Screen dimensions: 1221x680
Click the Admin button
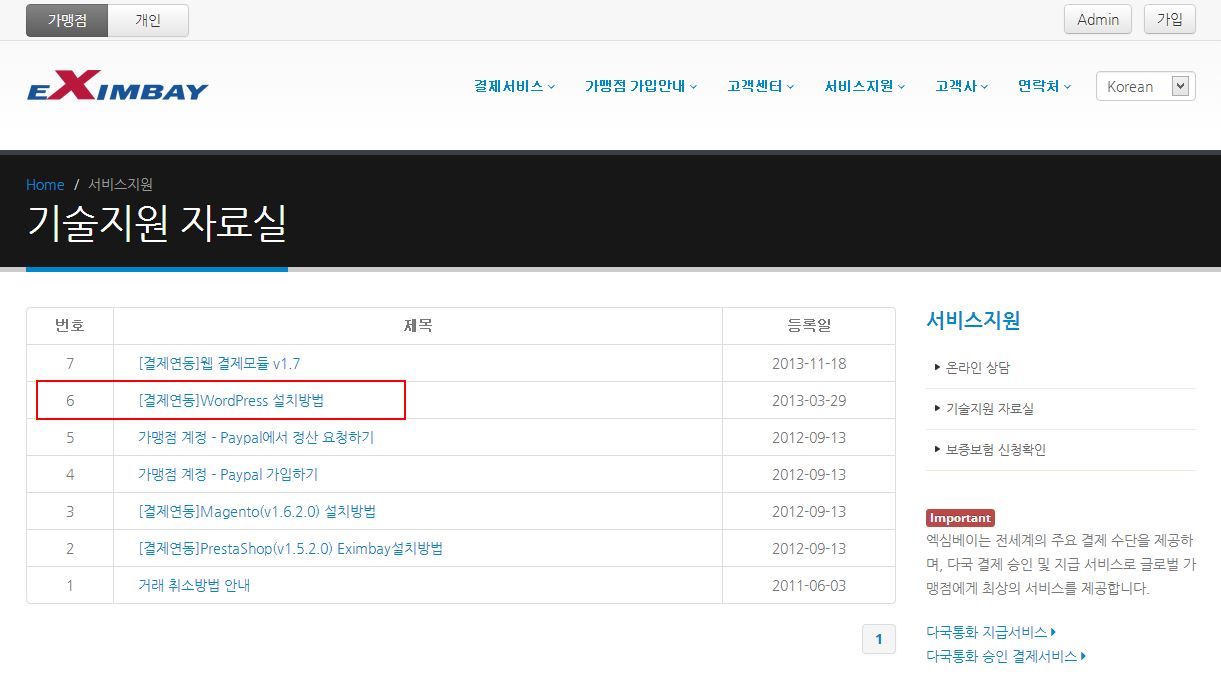[x=1097, y=19]
